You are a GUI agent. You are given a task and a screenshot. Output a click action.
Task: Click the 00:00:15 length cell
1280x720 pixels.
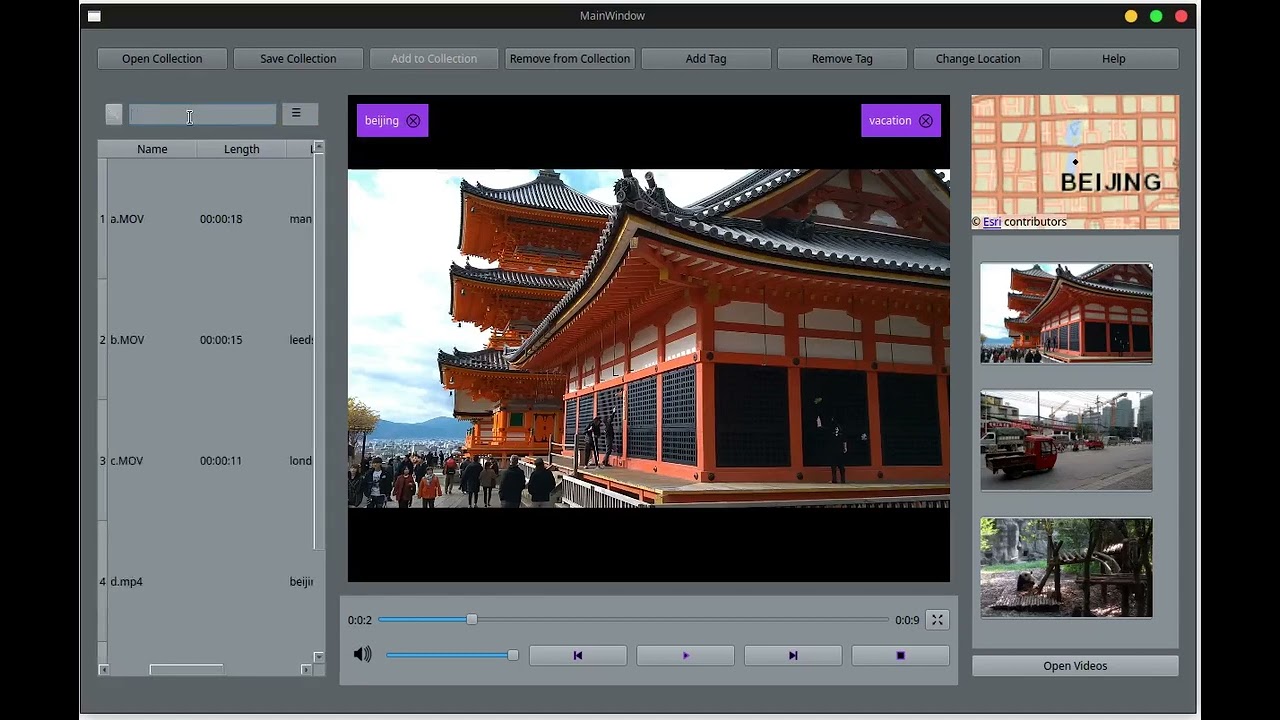pos(221,340)
